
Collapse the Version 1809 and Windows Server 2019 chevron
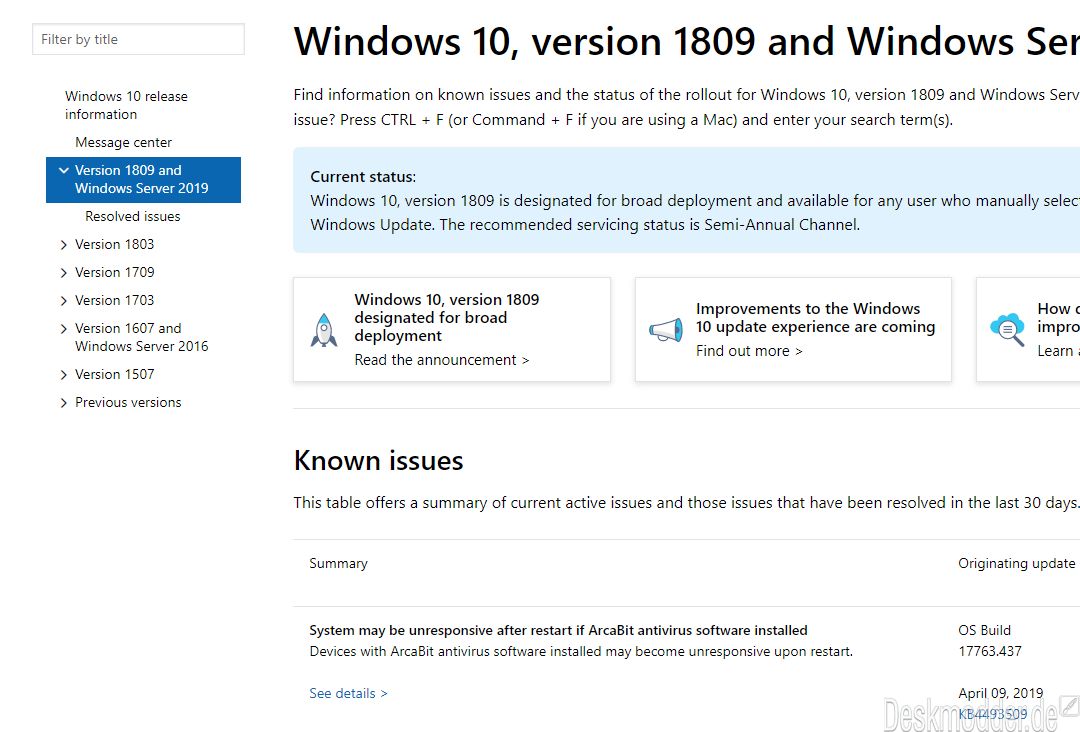[64, 170]
